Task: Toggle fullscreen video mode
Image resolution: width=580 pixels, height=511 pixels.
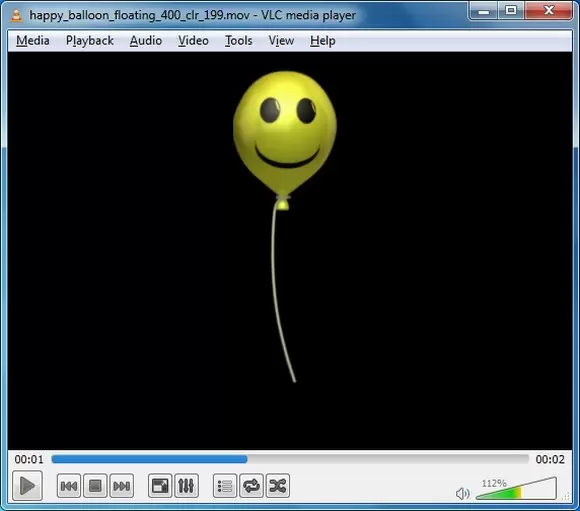Action: [x=160, y=485]
